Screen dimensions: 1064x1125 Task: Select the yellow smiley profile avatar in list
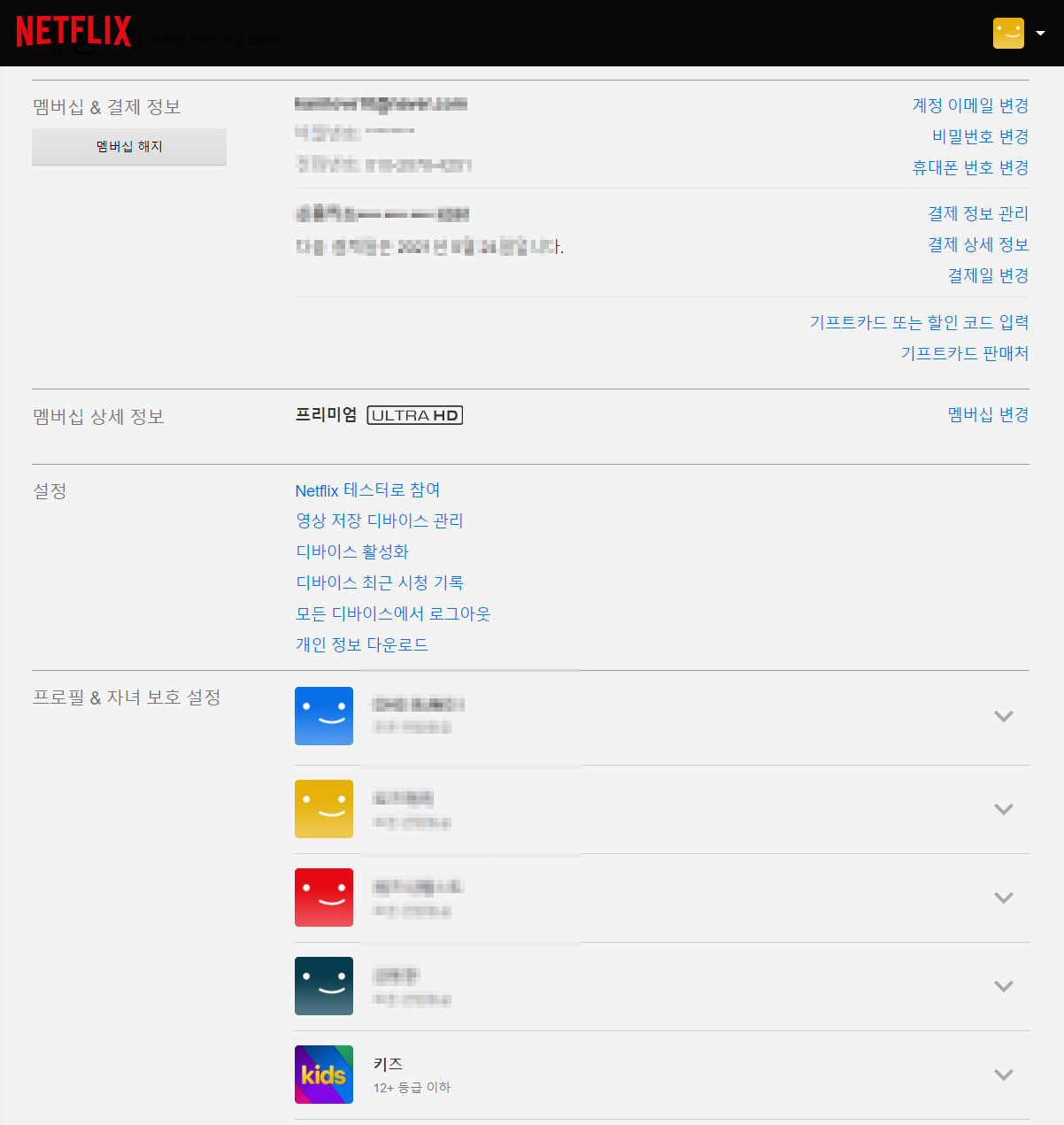[x=324, y=809]
